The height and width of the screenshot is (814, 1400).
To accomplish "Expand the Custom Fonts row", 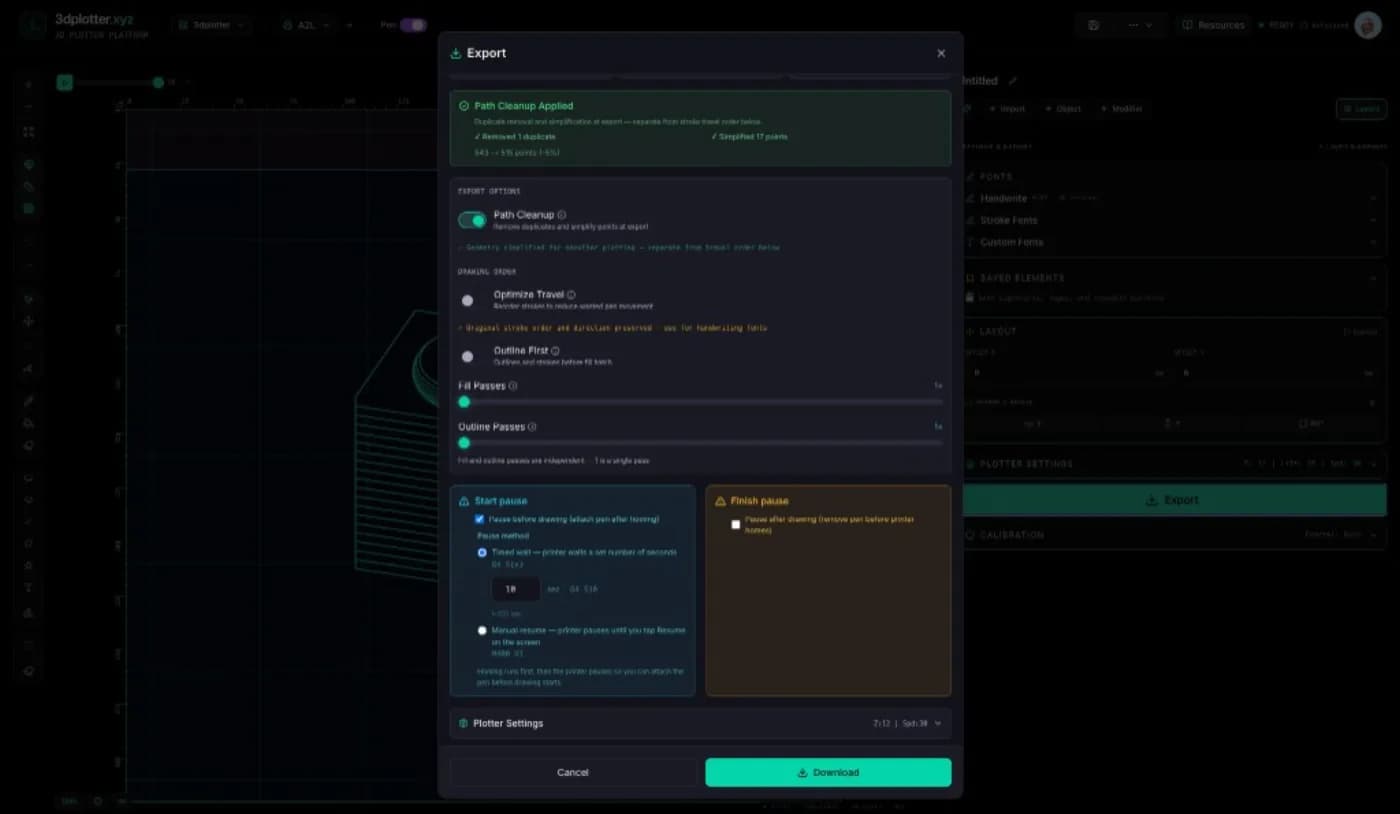I will pyautogui.click(x=1175, y=242).
